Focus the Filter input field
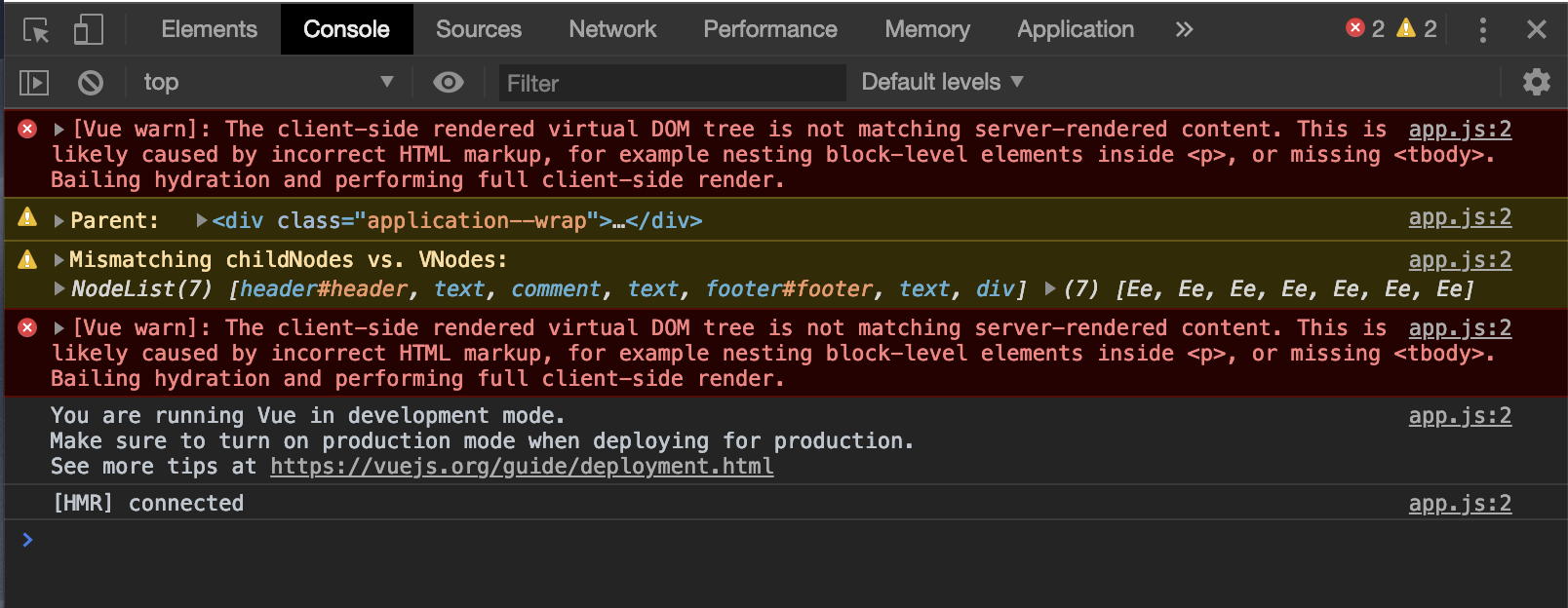 [672, 83]
